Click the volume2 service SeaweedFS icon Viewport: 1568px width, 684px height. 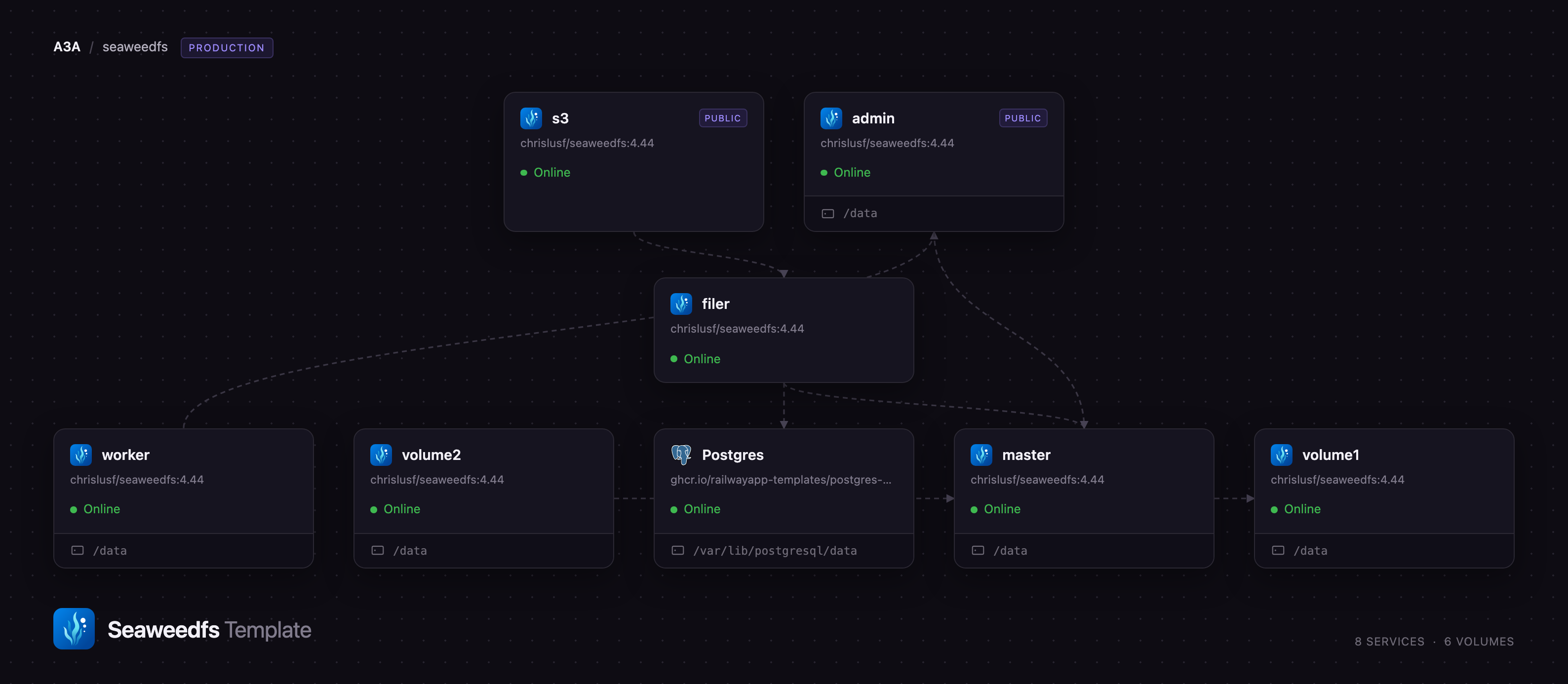click(381, 455)
